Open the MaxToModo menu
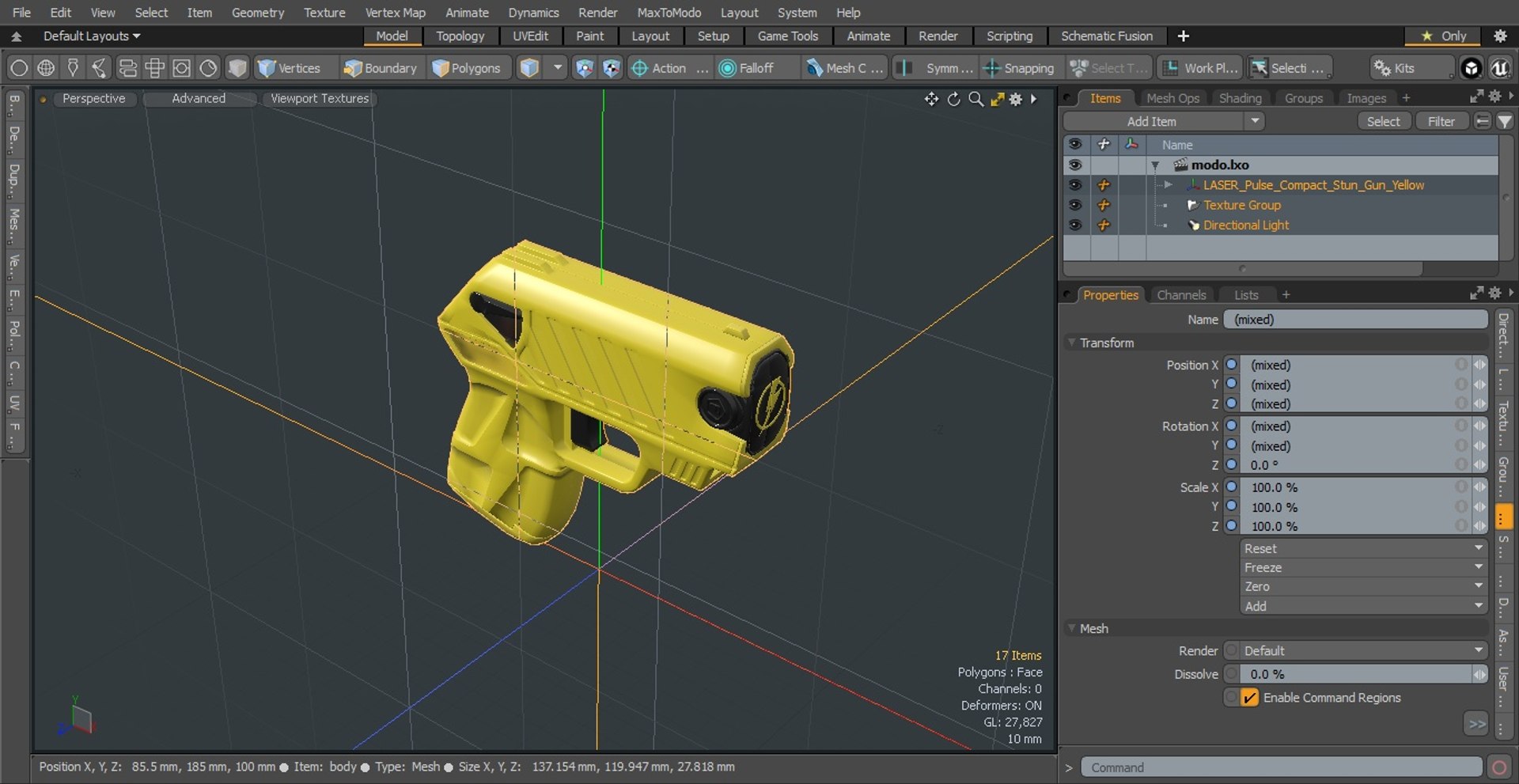Screen dimensions: 1519x784 (669, 12)
